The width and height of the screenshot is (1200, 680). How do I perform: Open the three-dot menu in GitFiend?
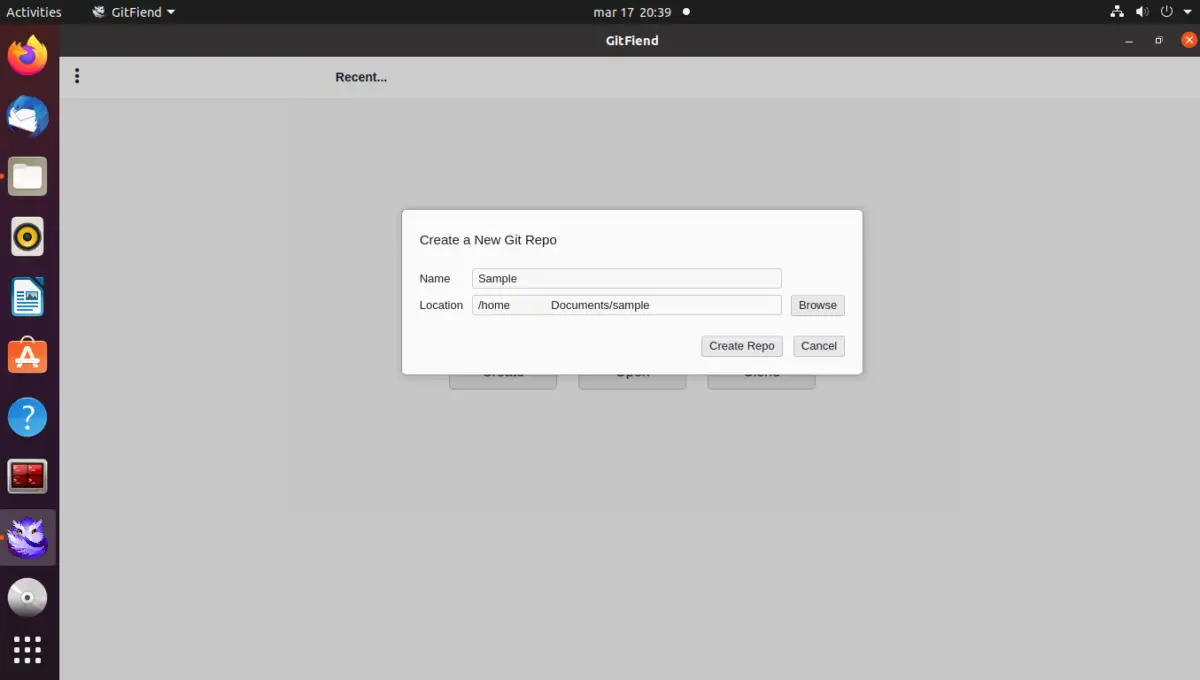(x=77, y=76)
